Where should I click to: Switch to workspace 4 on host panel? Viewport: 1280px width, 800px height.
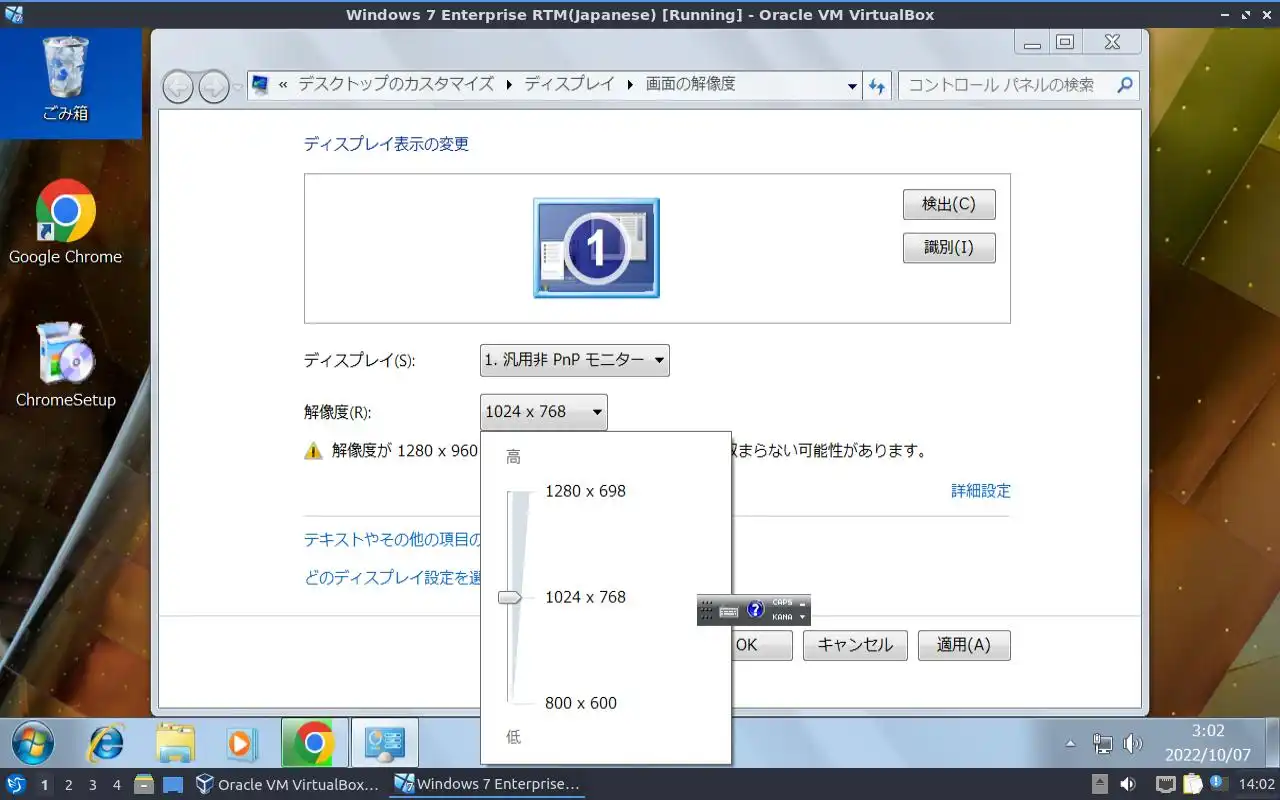116,785
